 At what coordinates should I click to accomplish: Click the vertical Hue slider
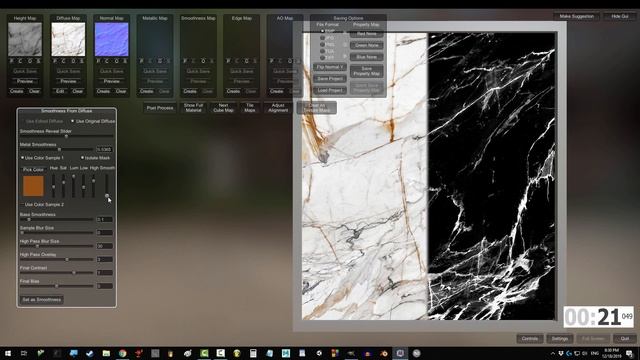click(53, 186)
